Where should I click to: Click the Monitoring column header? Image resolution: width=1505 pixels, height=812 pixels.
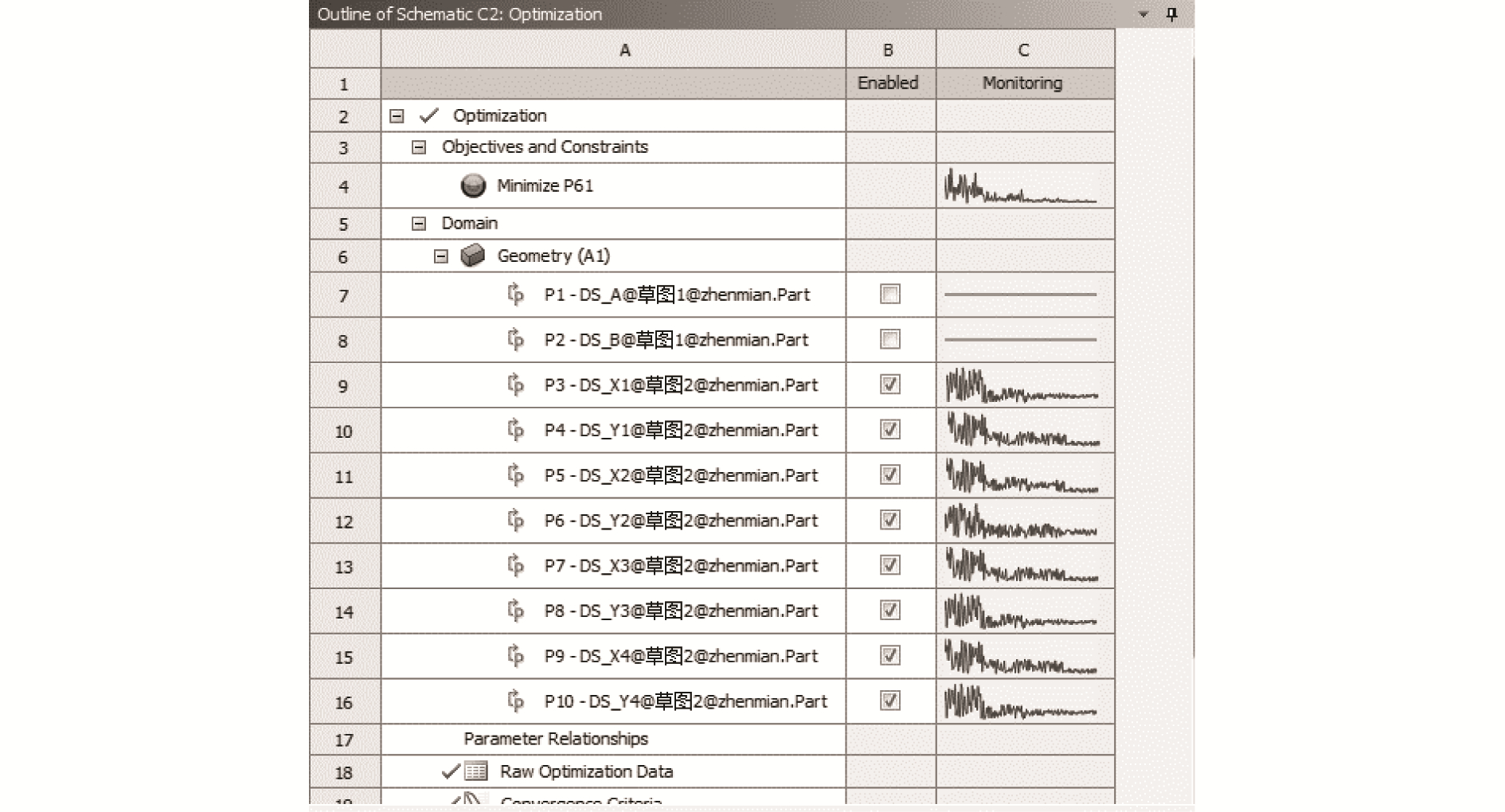point(1022,83)
